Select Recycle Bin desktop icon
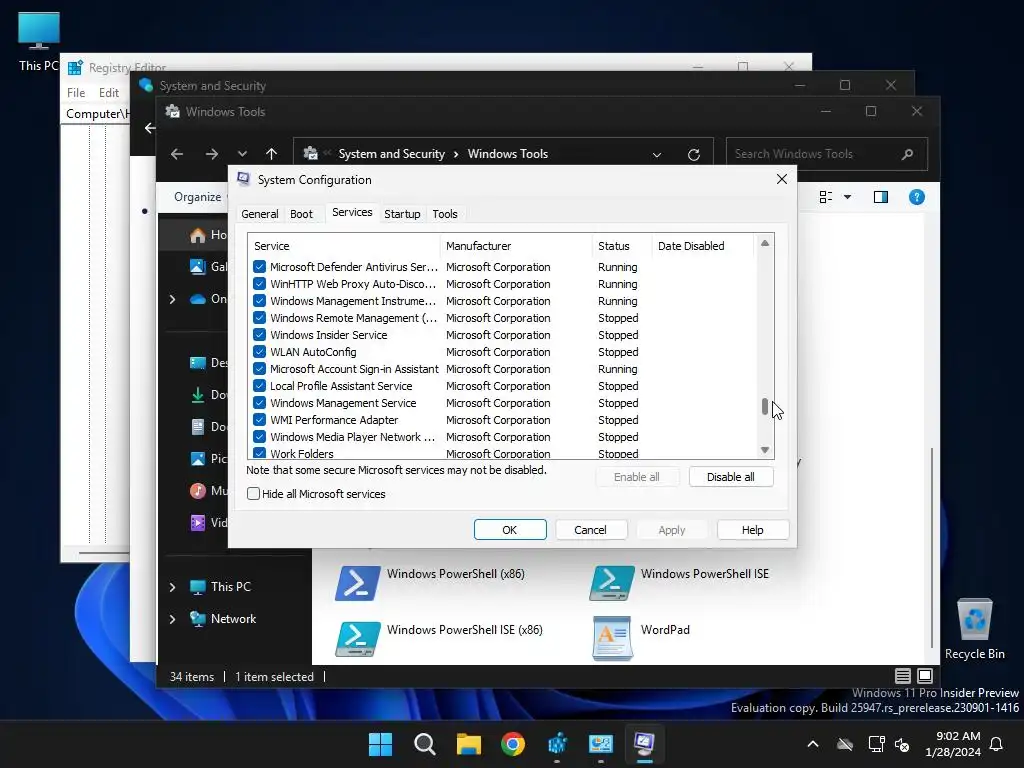Viewport: 1024px width, 768px height. point(974,629)
